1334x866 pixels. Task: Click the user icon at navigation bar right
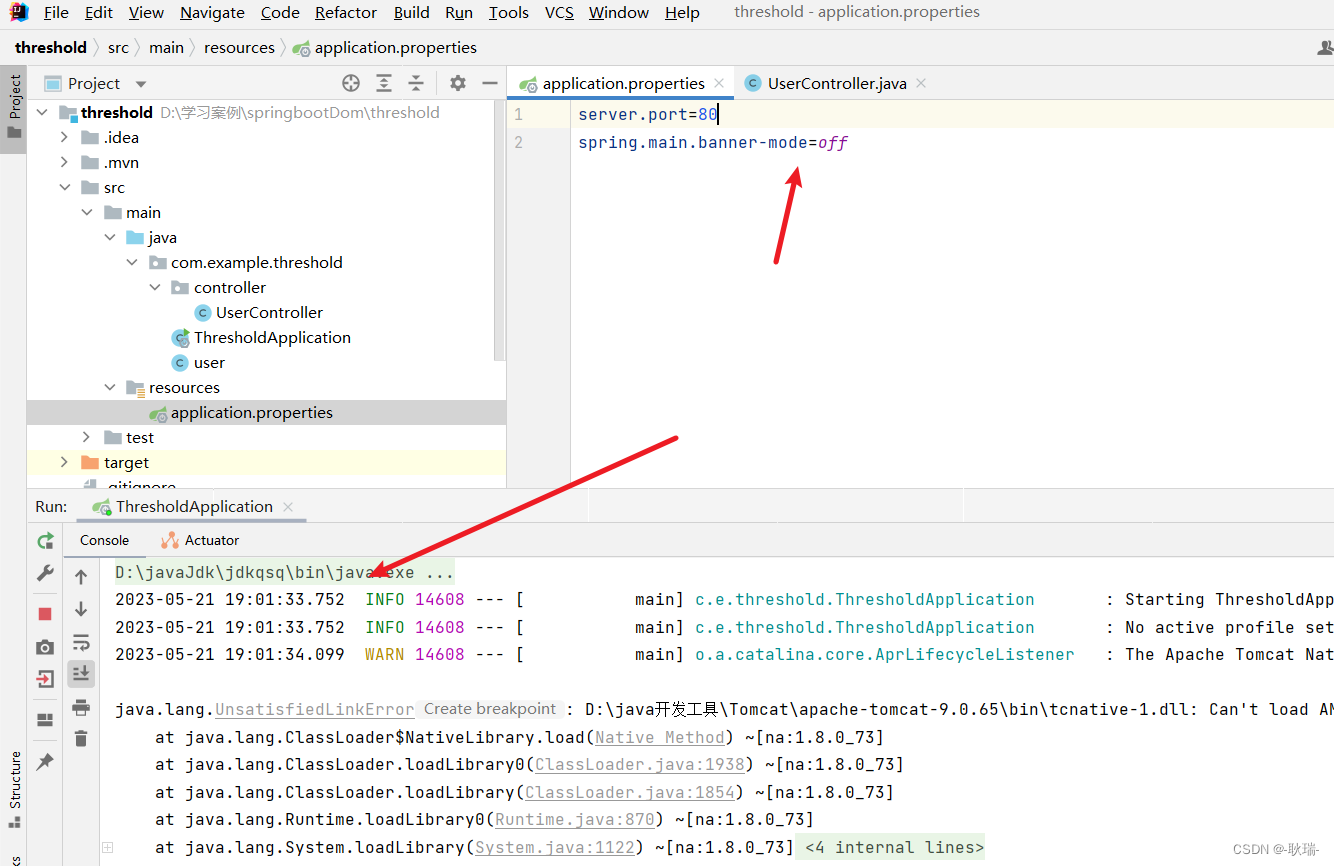1326,47
